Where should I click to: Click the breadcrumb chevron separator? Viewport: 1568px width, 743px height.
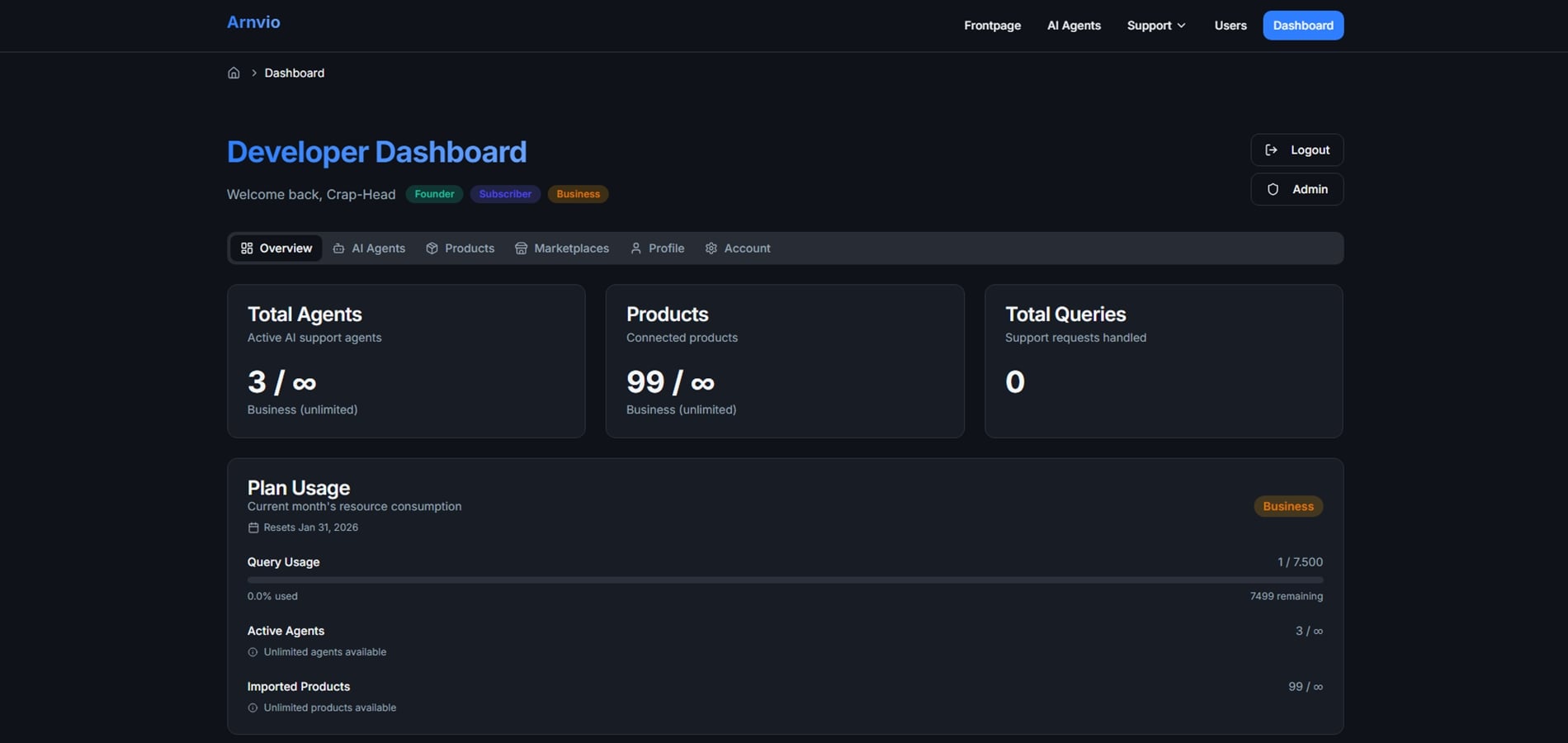(254, 73)
